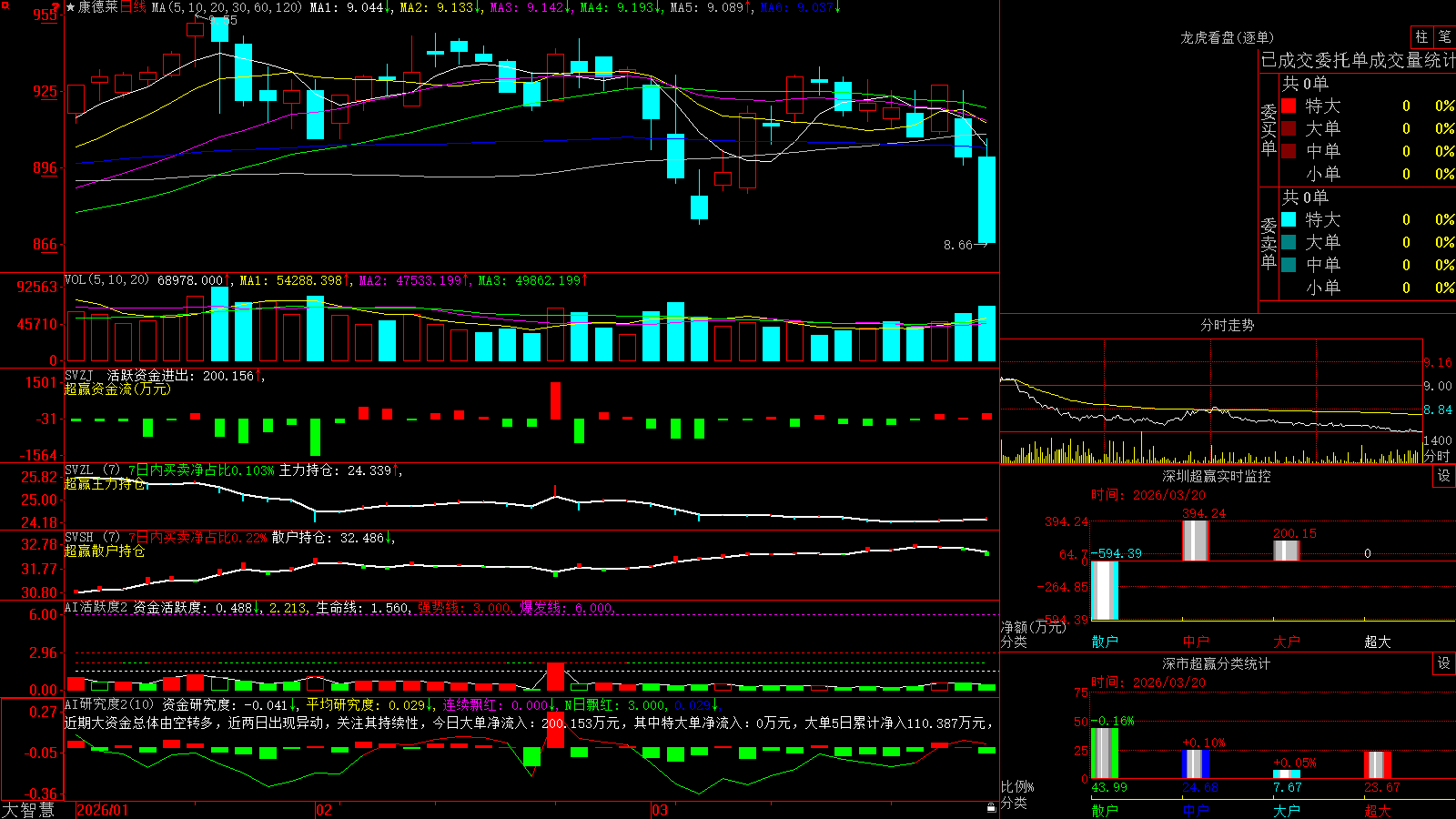Click the 日线 period label
The height and width of the screenshot is (819, 1456).
(133, 7)
